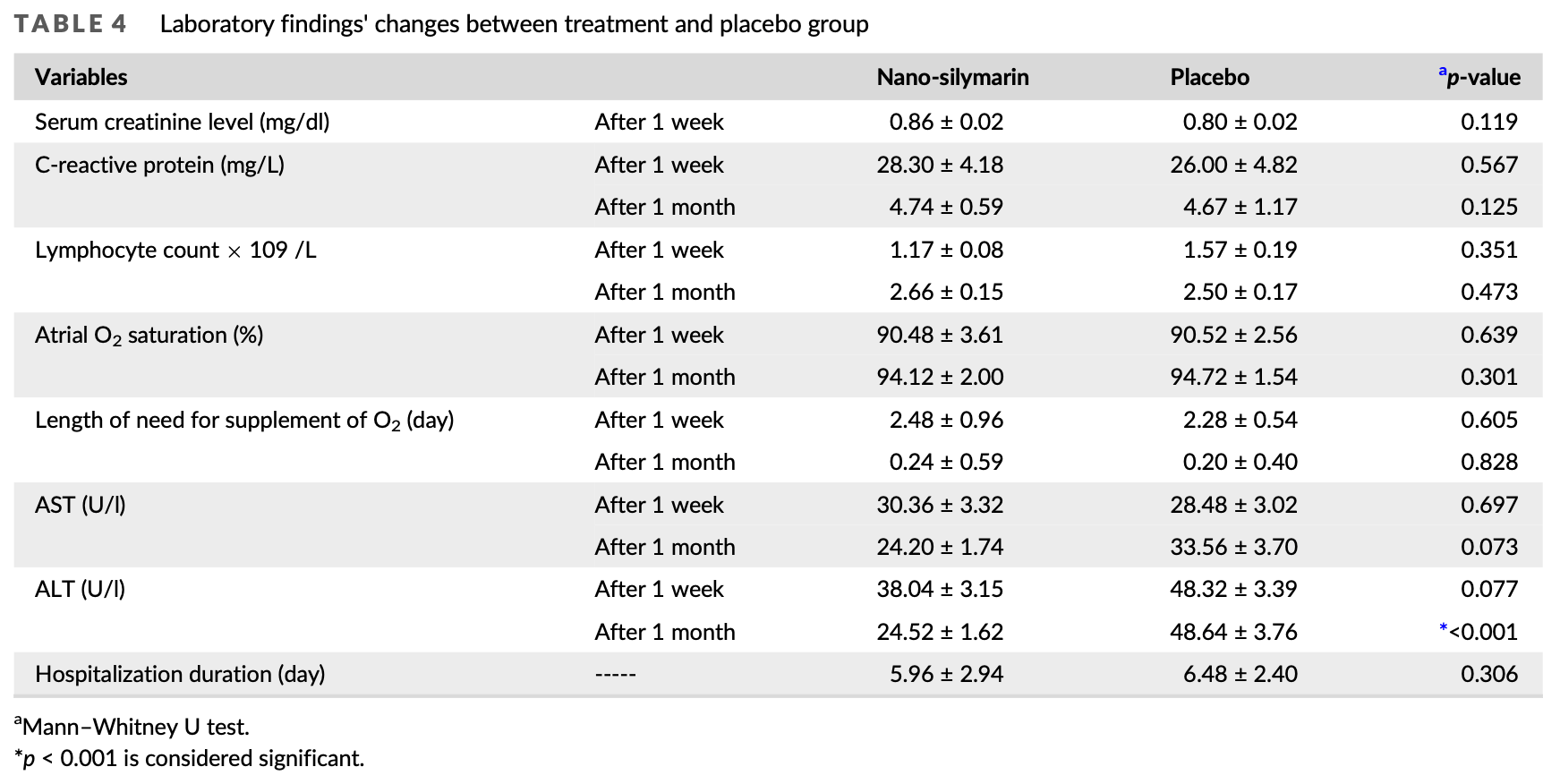
Task: Click the blue asterisk before <0.001
Action: pyautogui.click(x=1443, y=628)
